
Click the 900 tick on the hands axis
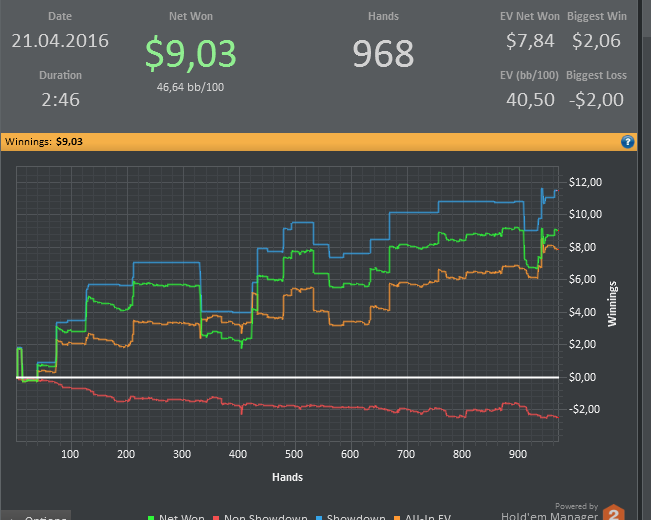(x=518, y=454)
